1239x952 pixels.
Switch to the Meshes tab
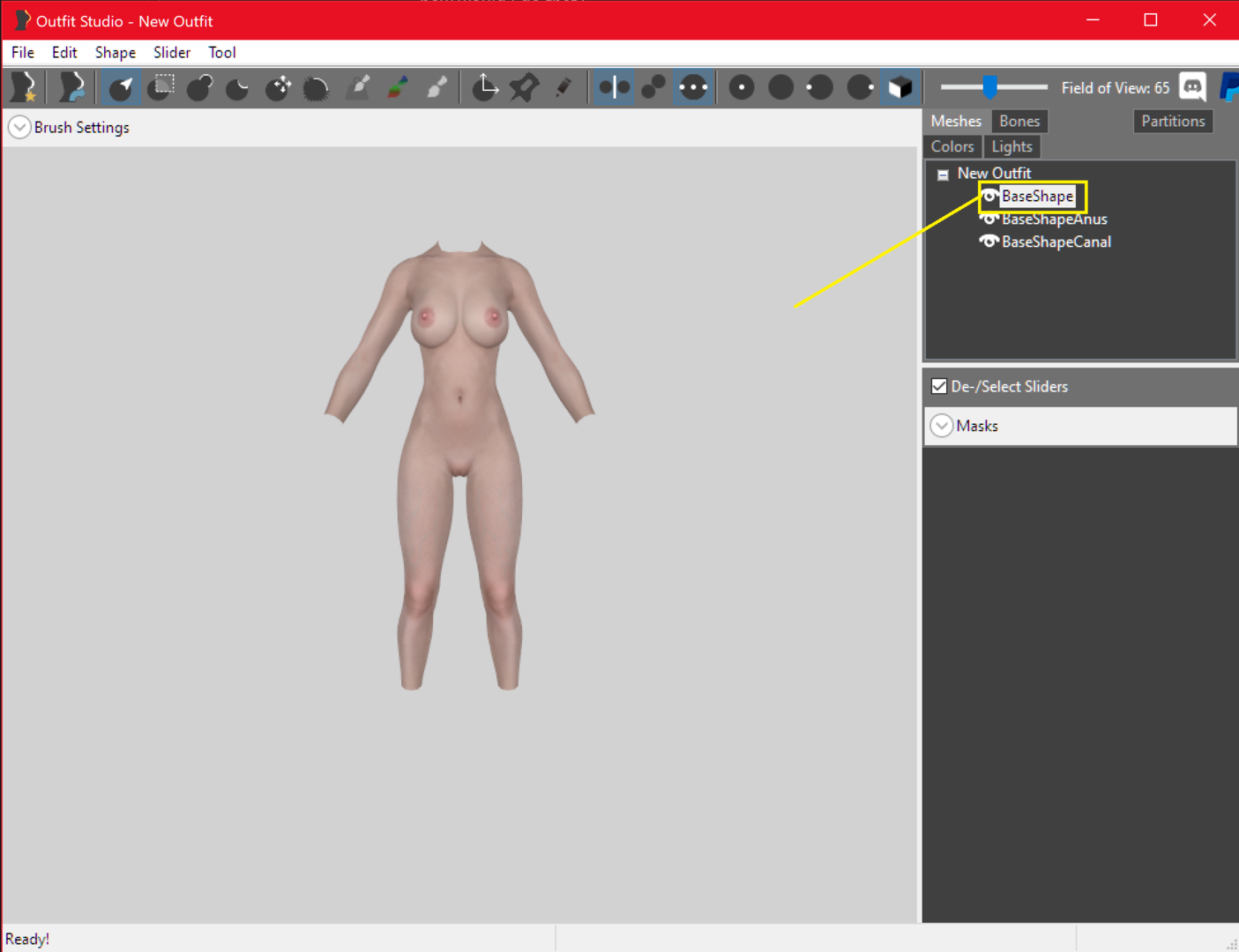956,121
